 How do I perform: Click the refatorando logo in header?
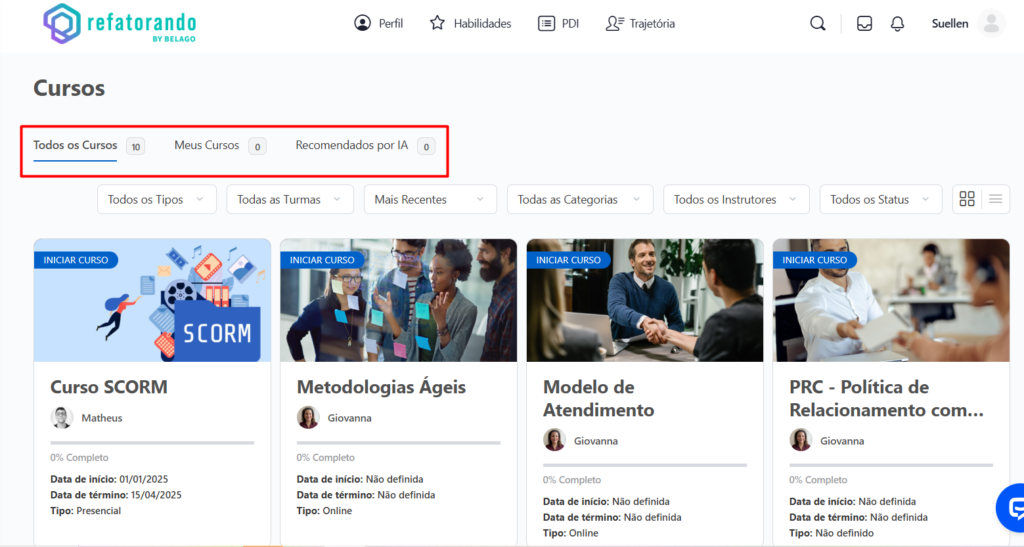click(119, 24)
